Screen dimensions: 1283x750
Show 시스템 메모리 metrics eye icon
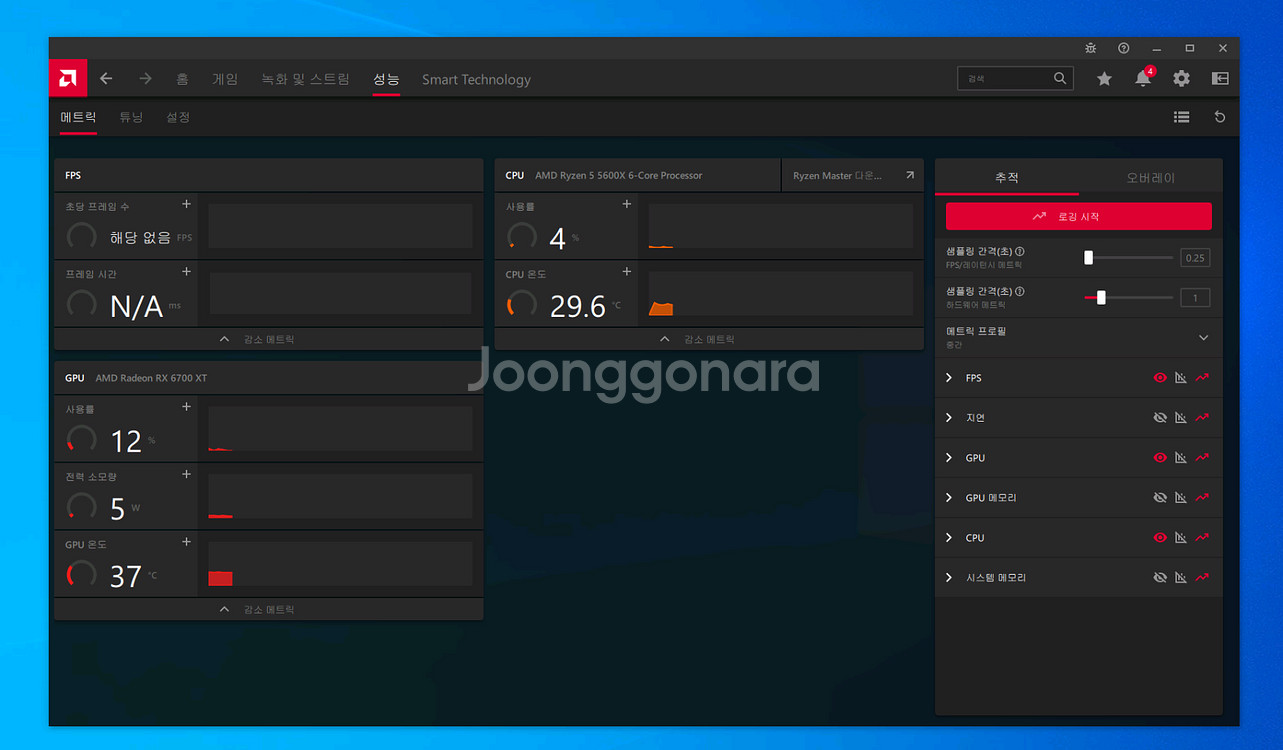click(1160, 578)
